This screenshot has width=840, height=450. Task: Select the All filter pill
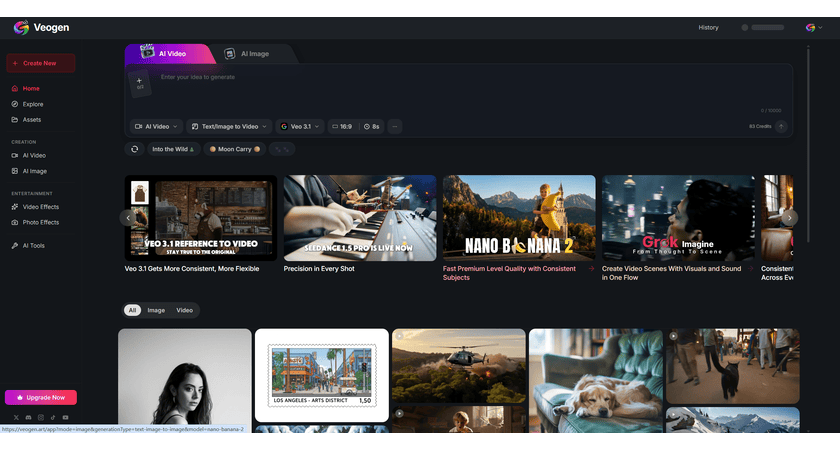(x=132, y=310)
